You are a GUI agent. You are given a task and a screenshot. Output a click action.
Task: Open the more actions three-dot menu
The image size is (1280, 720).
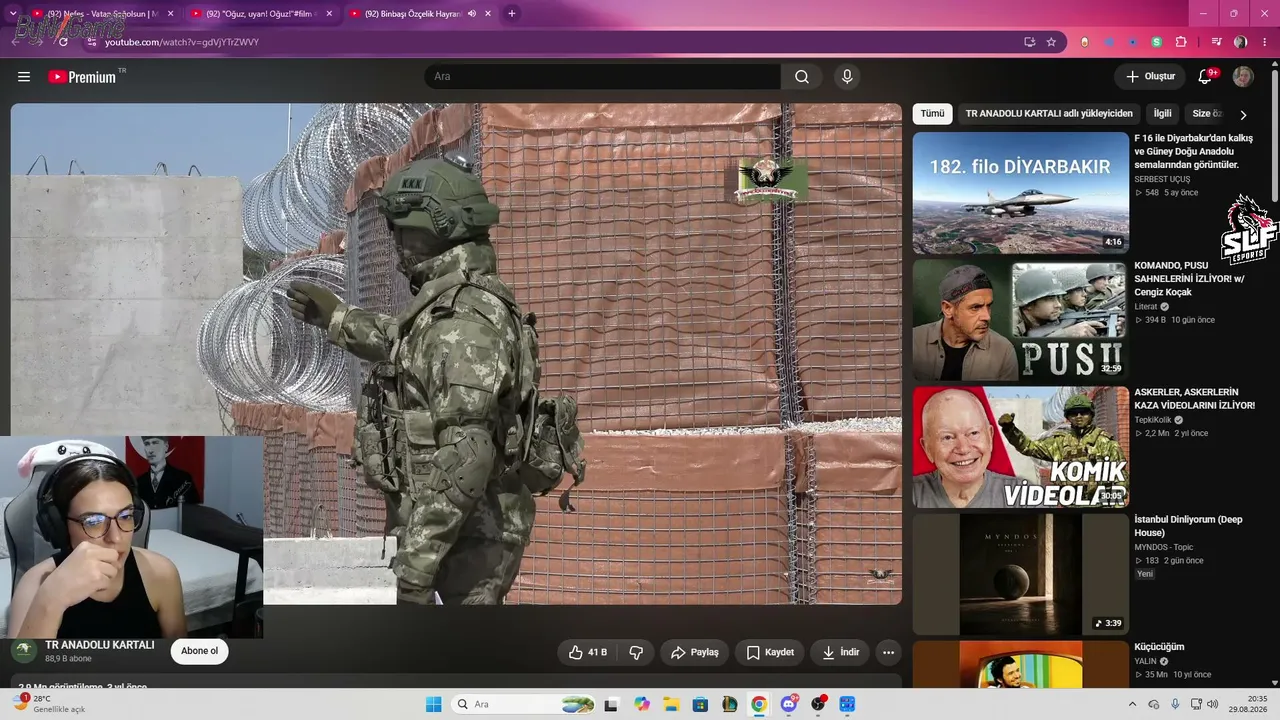888,652
